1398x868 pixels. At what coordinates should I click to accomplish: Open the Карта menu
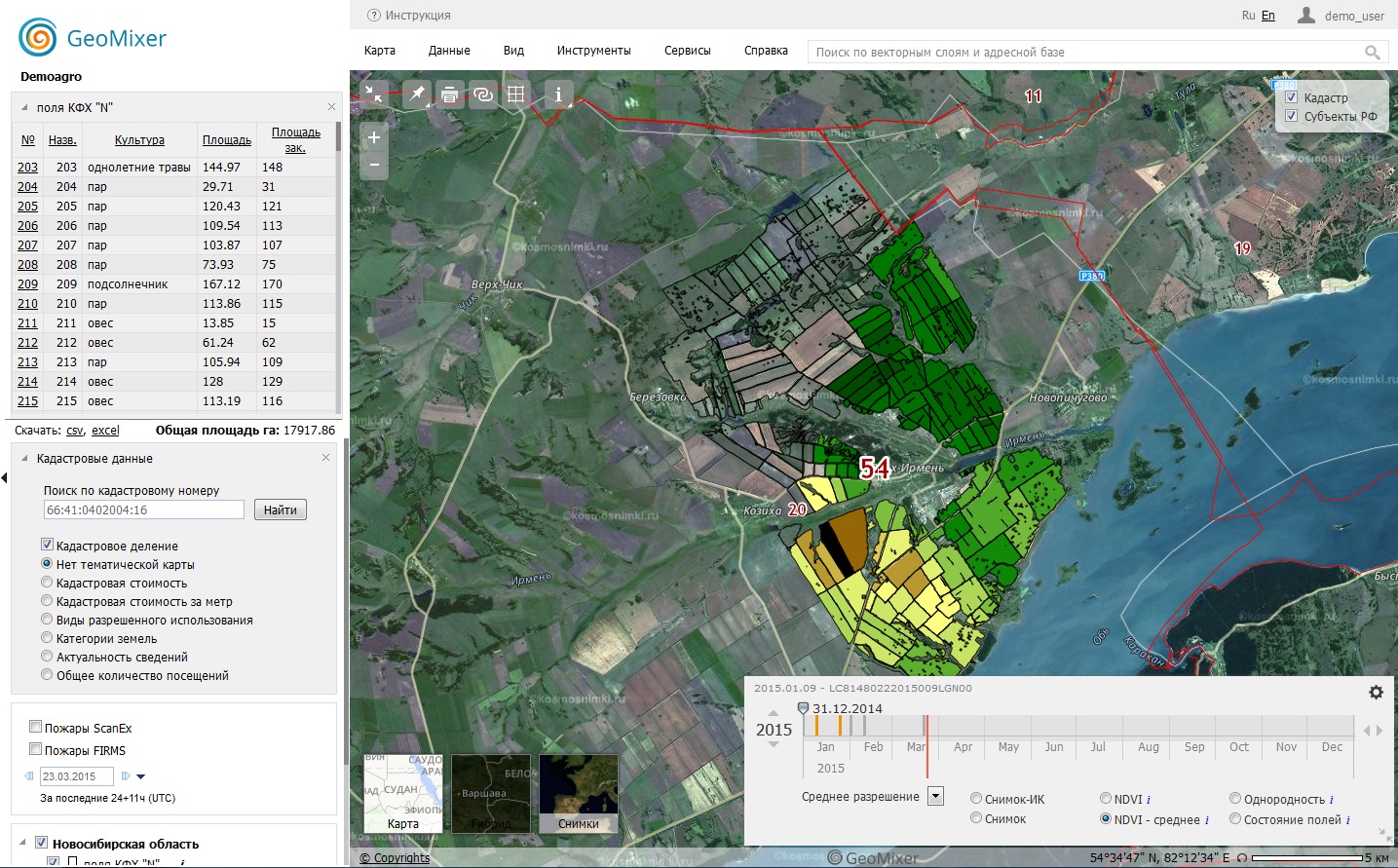pyautogui.click(x=380, y=51)
